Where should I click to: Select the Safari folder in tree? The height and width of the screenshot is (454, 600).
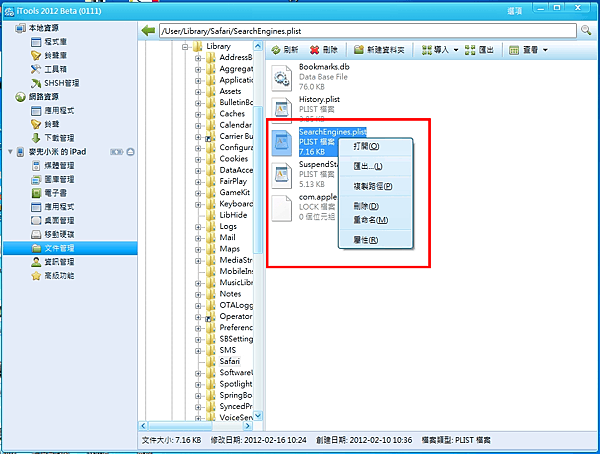pyautogui.click(x=230, y=361)
